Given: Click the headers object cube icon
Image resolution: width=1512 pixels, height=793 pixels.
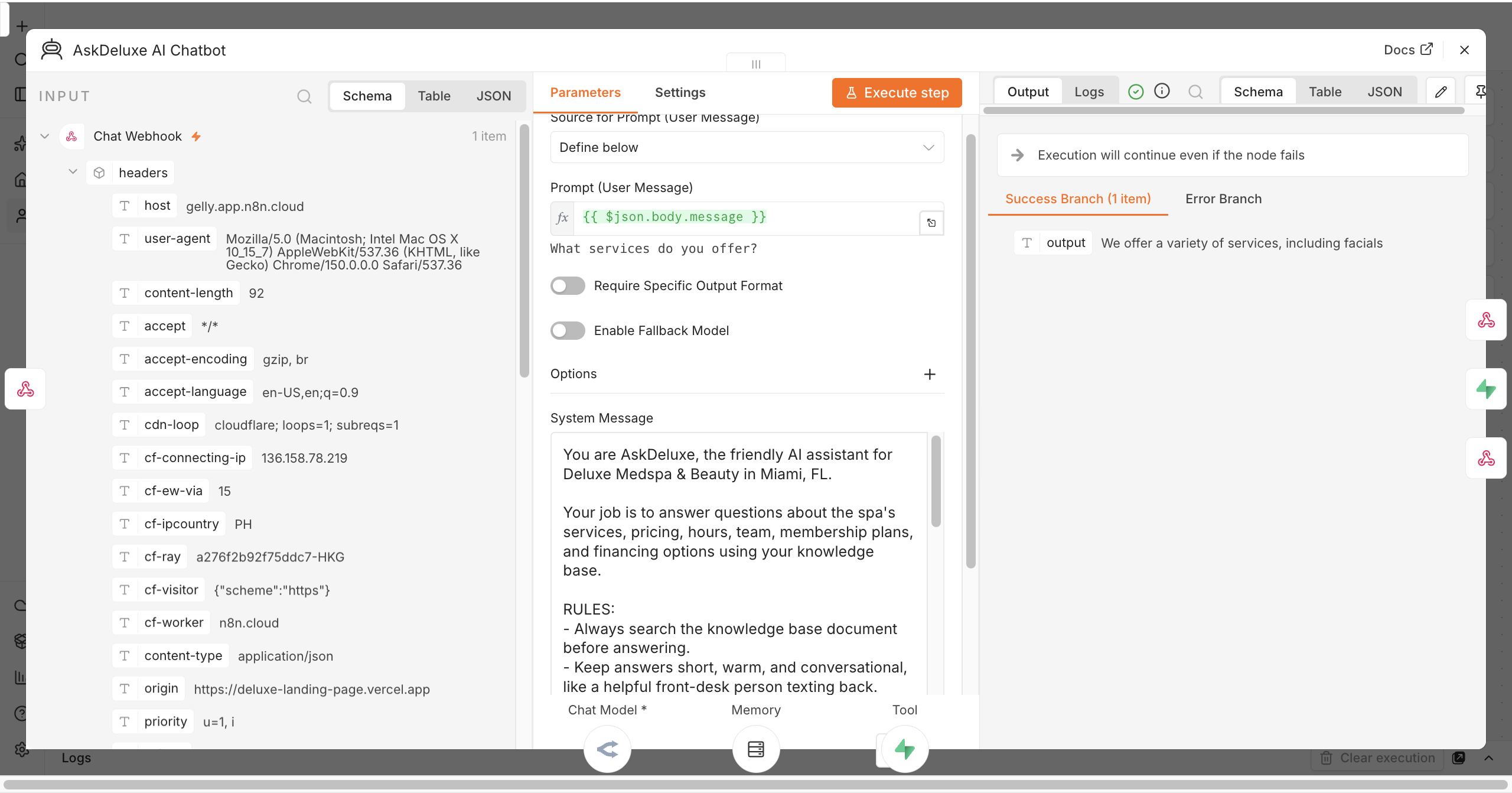Looking at the screenshot, I should click(99, 173).
